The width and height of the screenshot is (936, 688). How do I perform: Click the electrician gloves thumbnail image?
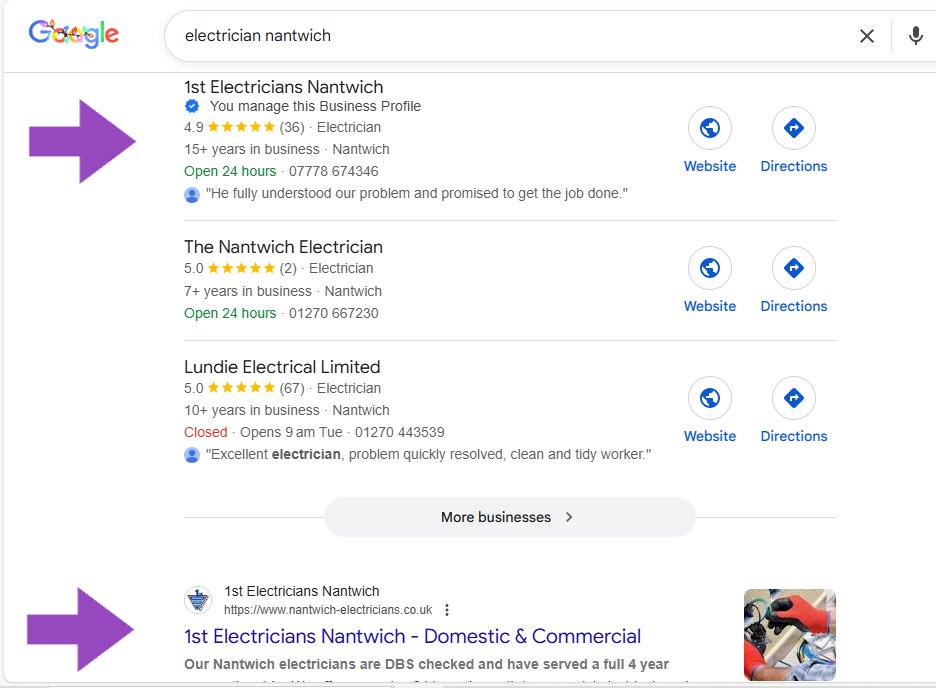tap(789, 634)
